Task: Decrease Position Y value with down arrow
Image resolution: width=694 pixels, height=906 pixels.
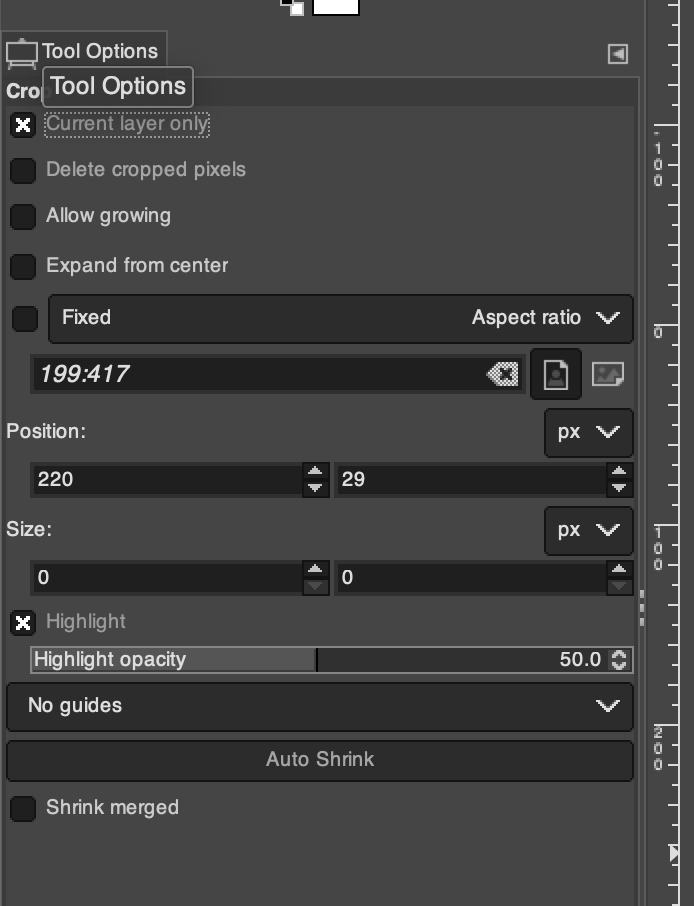Action: 619,487
